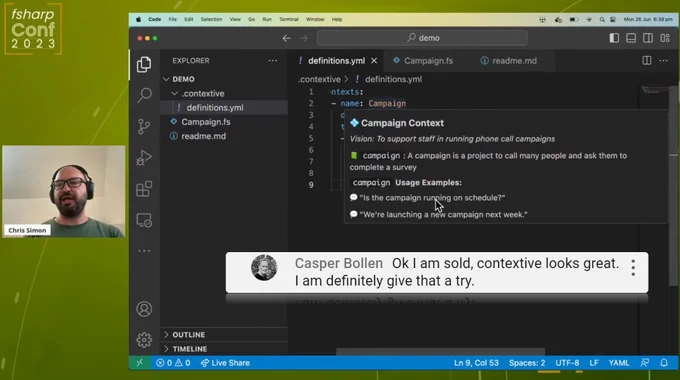Open the Remote Explorer view
The width and height of the screenshot is (680, 380).
pyautogui.click(x=144, y=220)
